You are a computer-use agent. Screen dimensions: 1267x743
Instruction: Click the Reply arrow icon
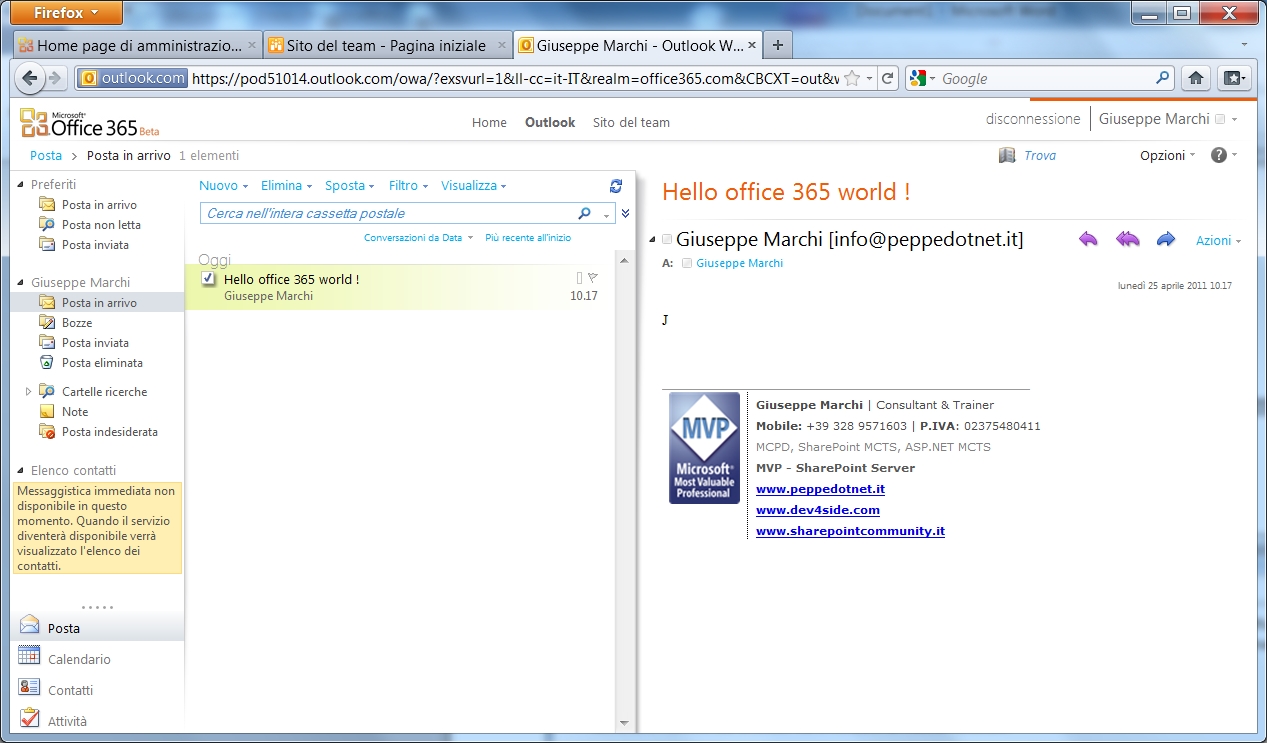pos(1088,239)
